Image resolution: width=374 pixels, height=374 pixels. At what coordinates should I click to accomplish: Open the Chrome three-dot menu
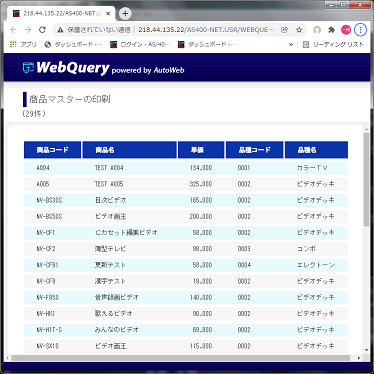(x=360, y=30)
